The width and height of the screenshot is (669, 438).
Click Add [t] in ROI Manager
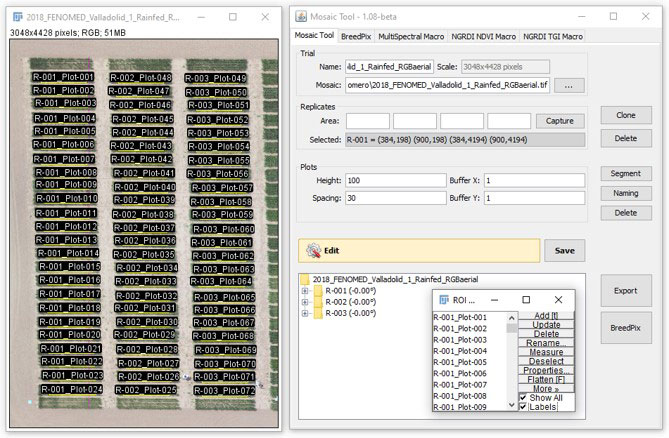[546, 316]
